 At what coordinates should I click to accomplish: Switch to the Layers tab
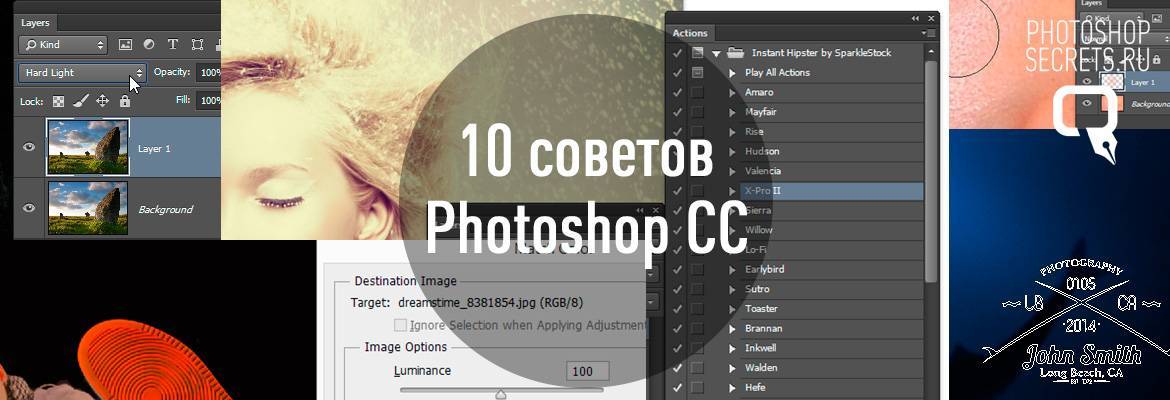[x=35, y=23]
